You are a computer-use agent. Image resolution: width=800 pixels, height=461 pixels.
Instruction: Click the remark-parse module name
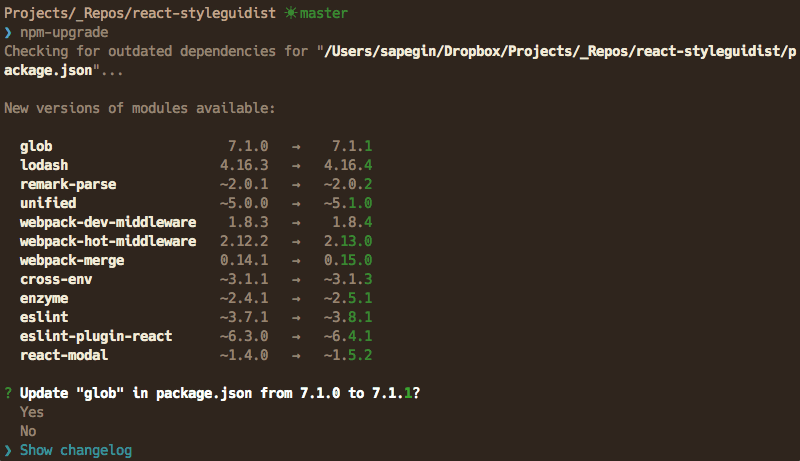tap(68, 184)
